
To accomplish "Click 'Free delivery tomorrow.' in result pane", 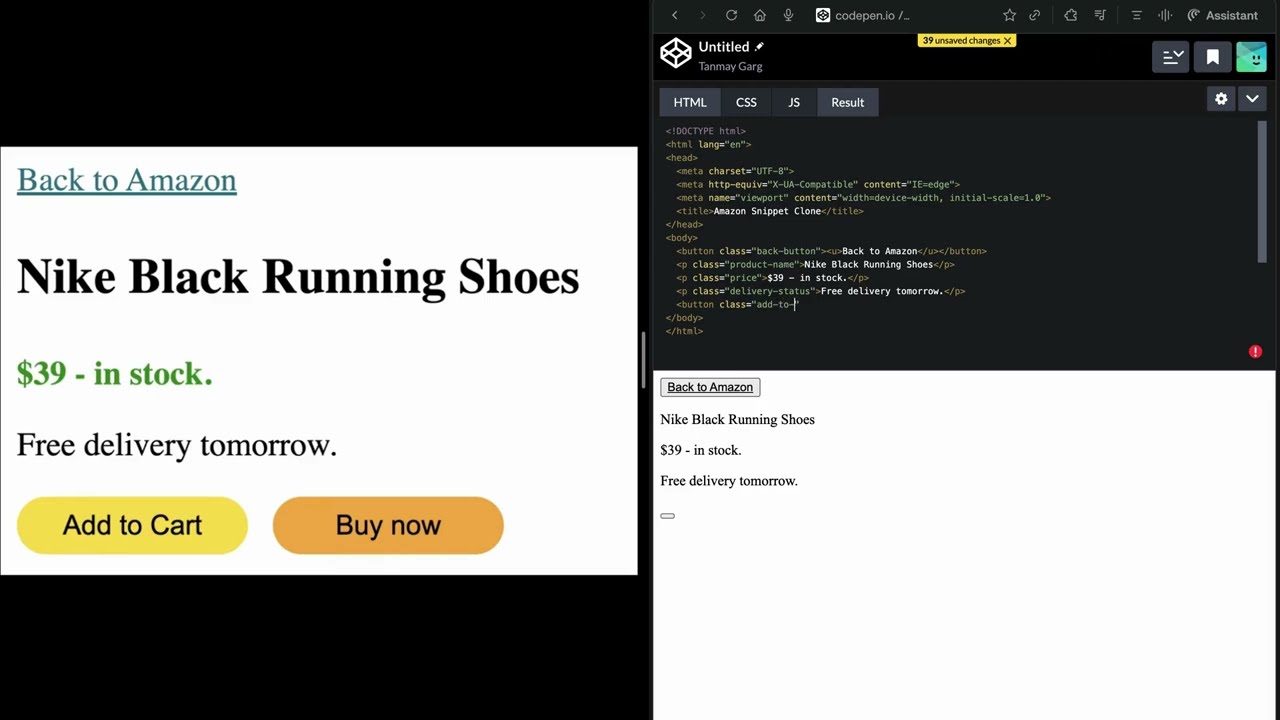I will pyautogui.click(x=729, y=481).
